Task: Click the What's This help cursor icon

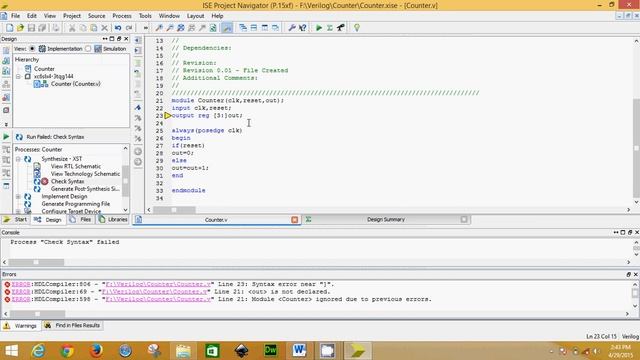Action: pos(302,28)
